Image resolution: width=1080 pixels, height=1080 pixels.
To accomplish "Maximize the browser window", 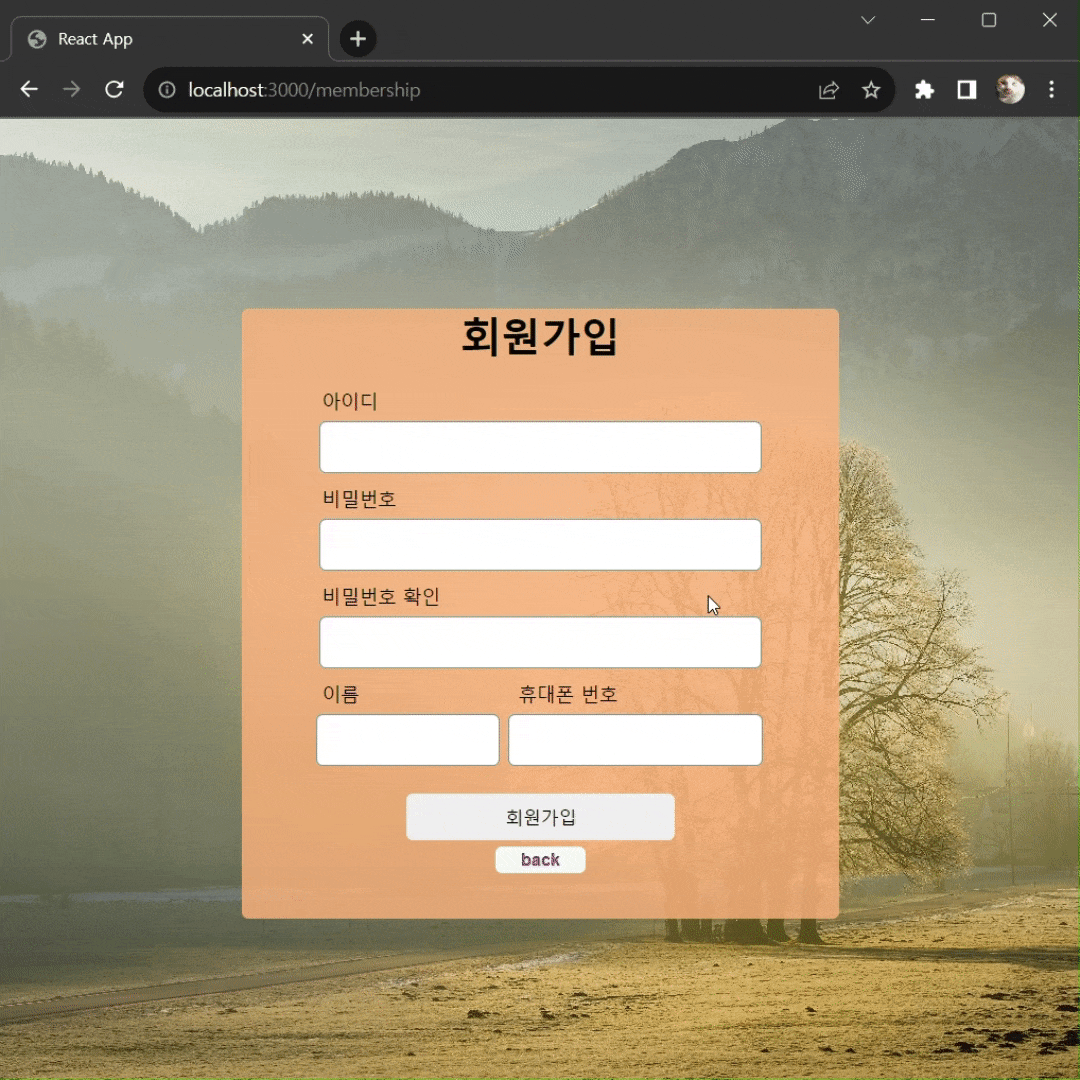I will coord(988,20).
